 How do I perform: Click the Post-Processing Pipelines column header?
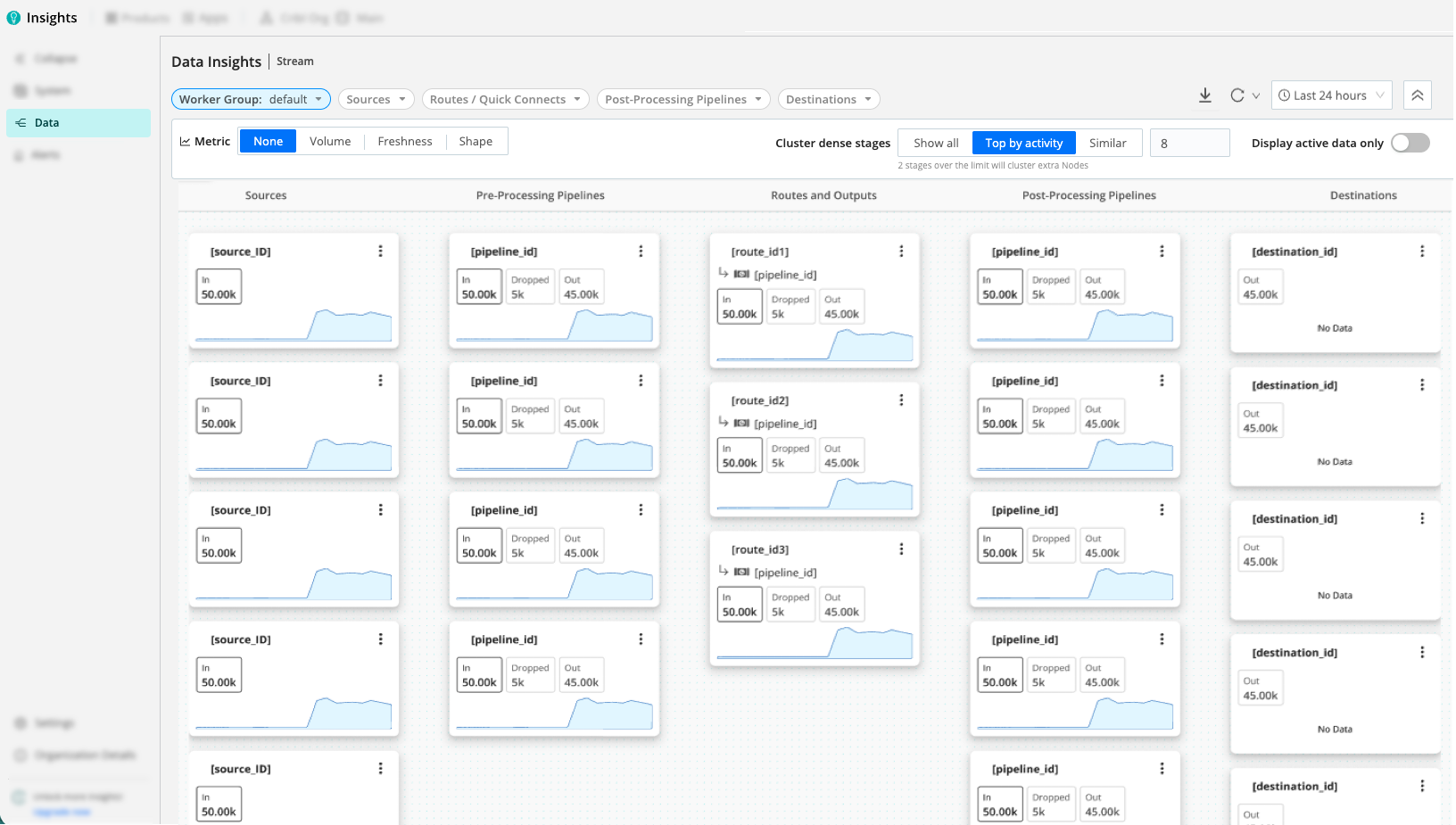click(x=1089, y=195)
